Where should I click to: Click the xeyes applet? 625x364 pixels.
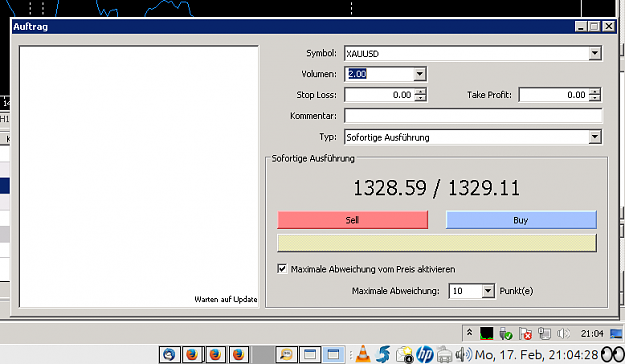click(613, 354)
